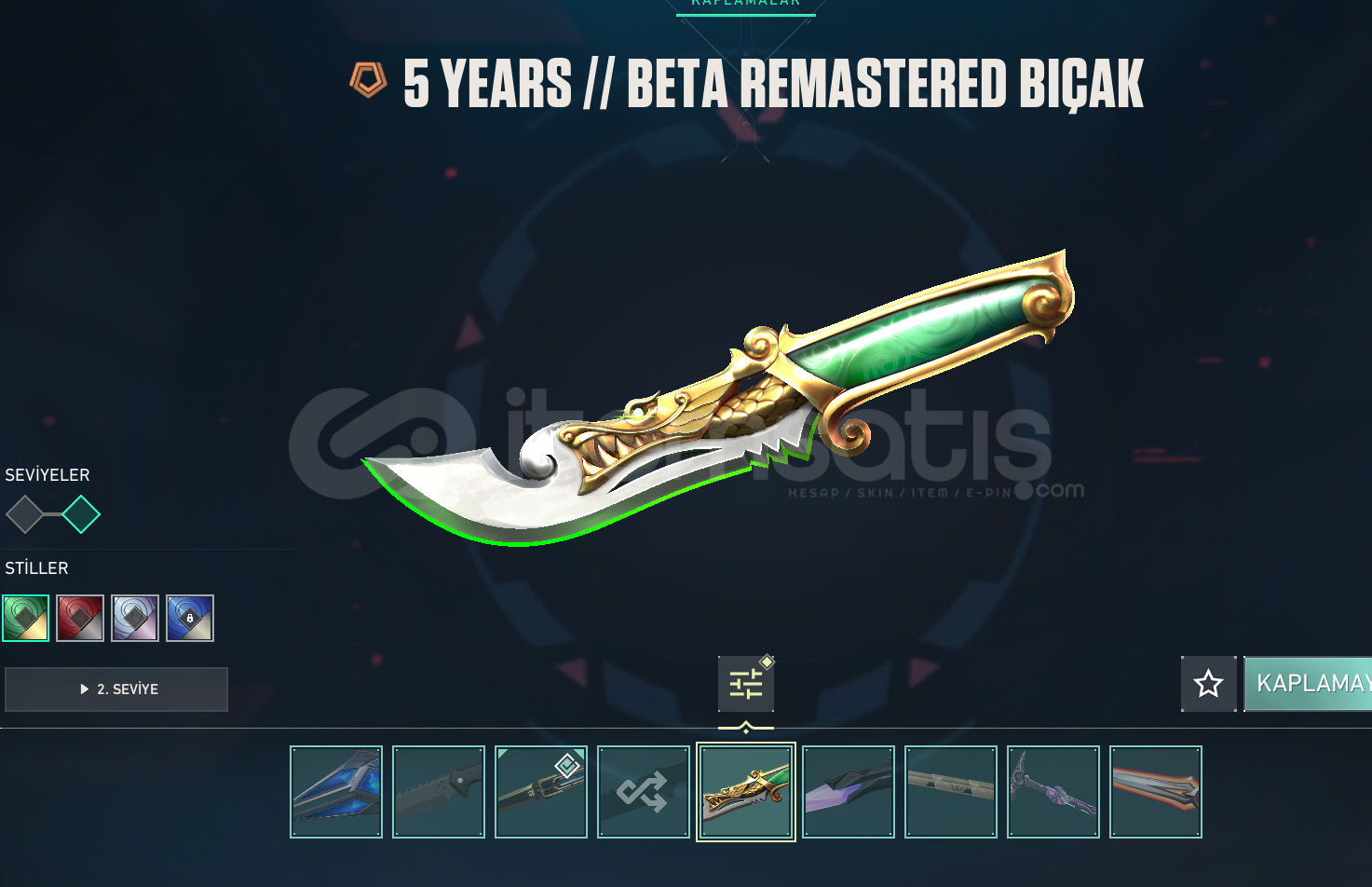Select the locked blue style variant
Viewport: 1372px width, 887px height.
(x=190, y=618)
